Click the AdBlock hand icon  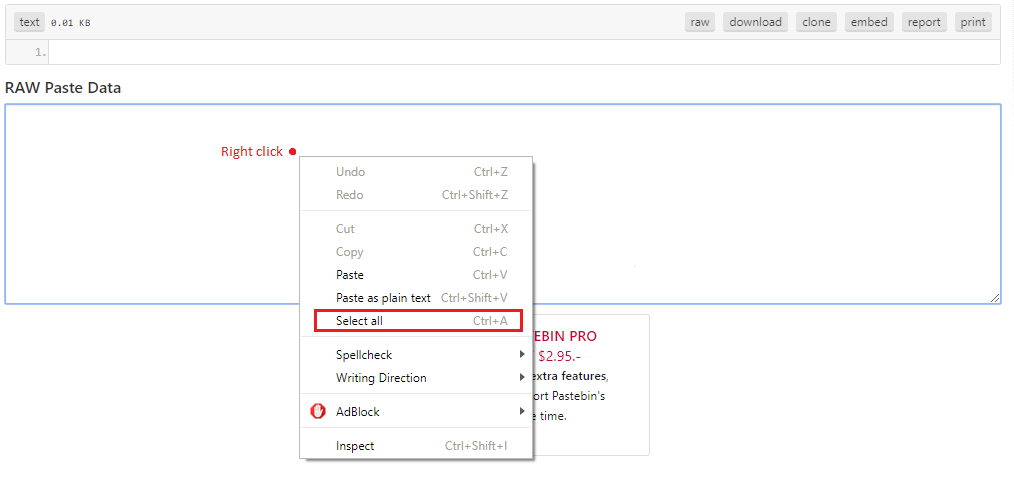(x=318, y=411)
